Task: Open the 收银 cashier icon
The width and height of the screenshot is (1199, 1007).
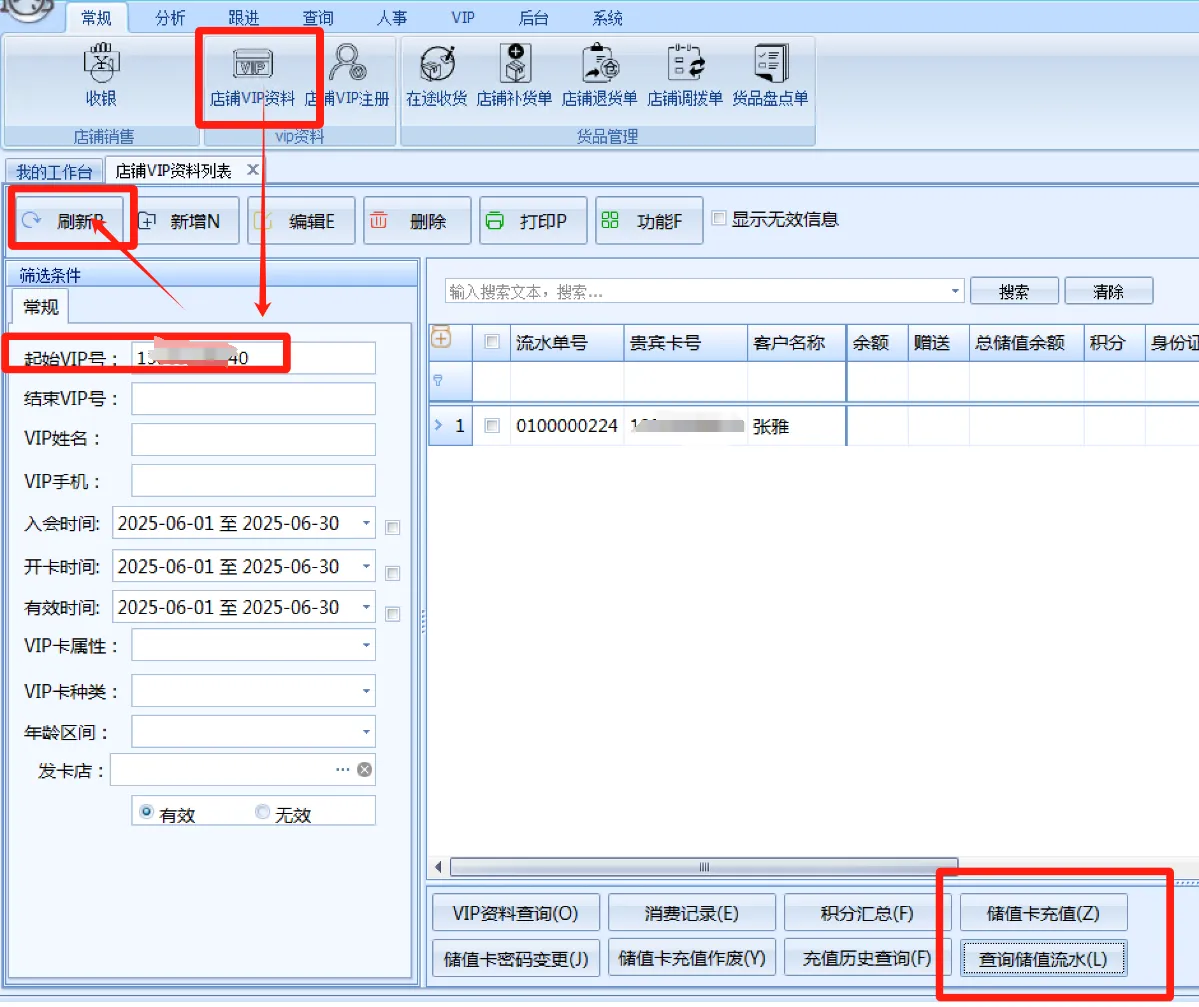Action: 101,76
